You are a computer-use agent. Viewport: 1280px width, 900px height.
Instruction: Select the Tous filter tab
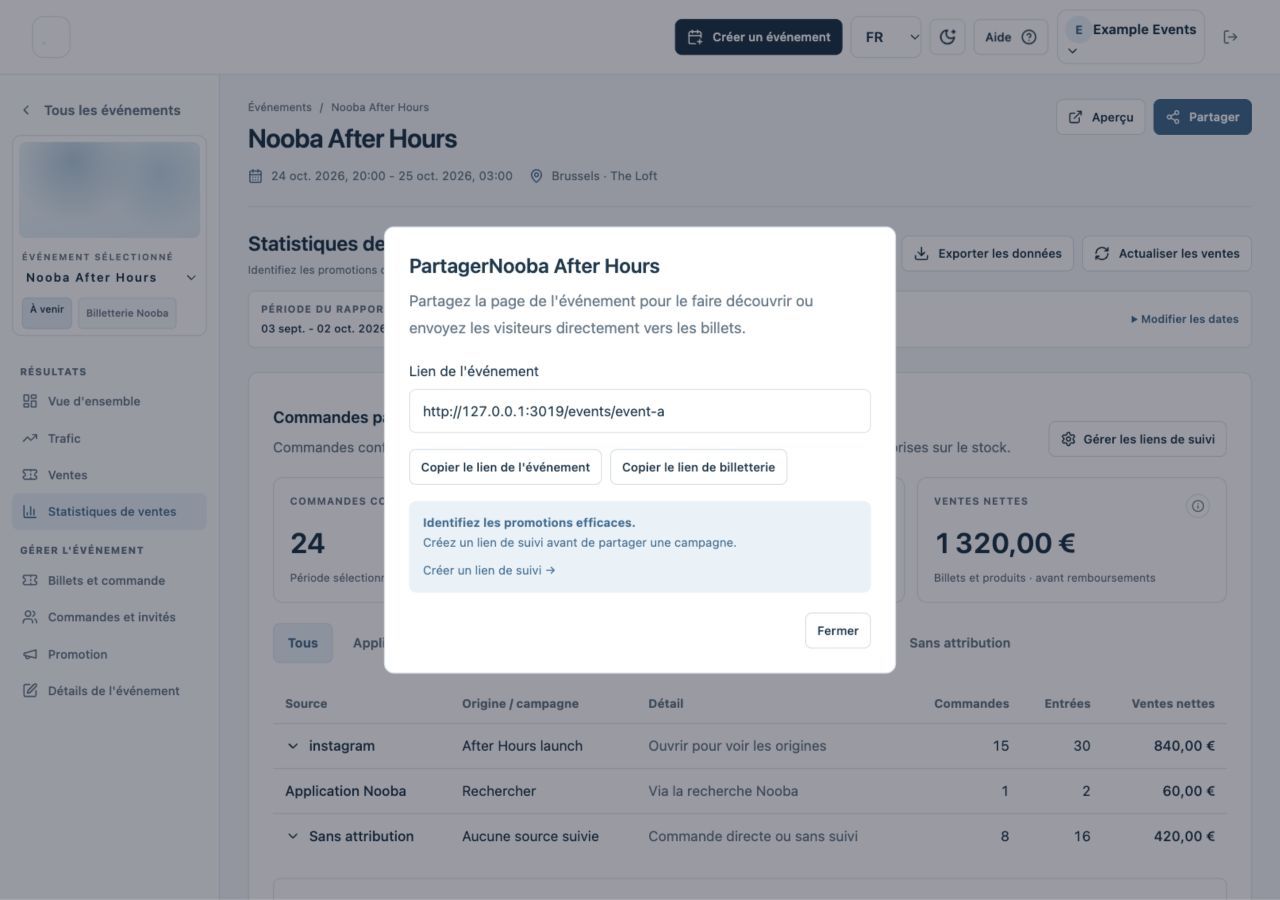coord(303,643)
